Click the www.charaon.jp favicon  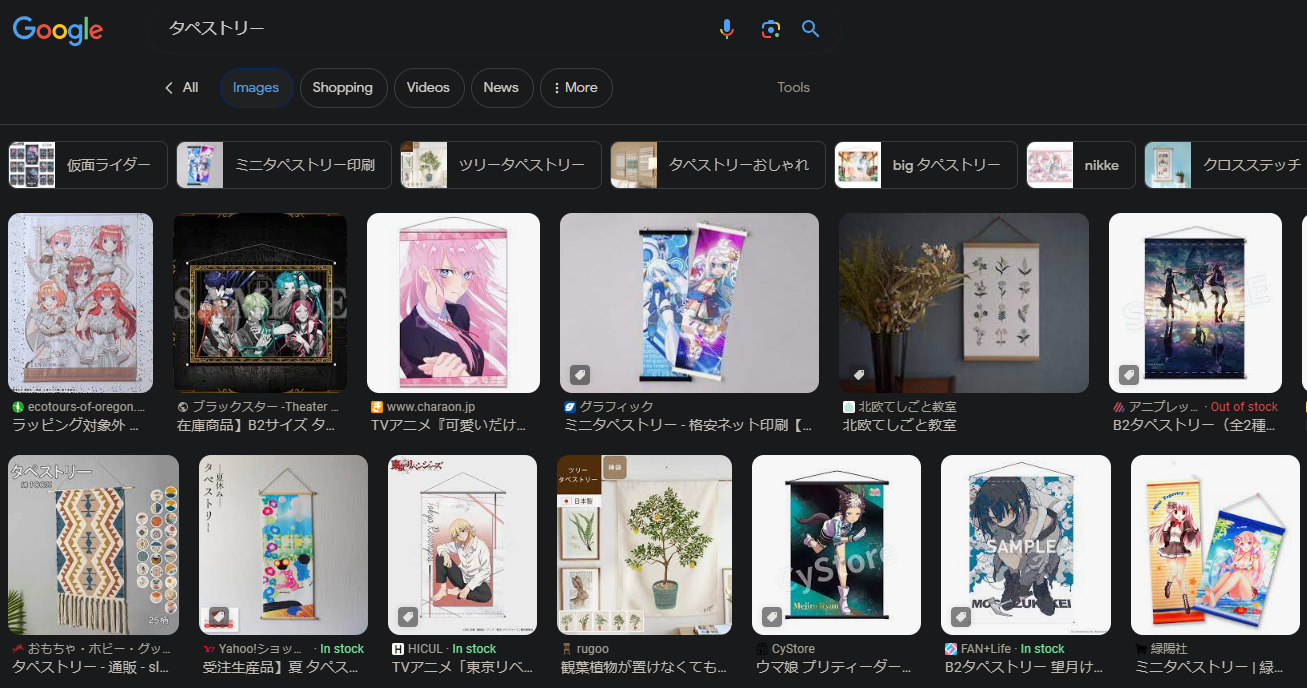tap(376, 407)
